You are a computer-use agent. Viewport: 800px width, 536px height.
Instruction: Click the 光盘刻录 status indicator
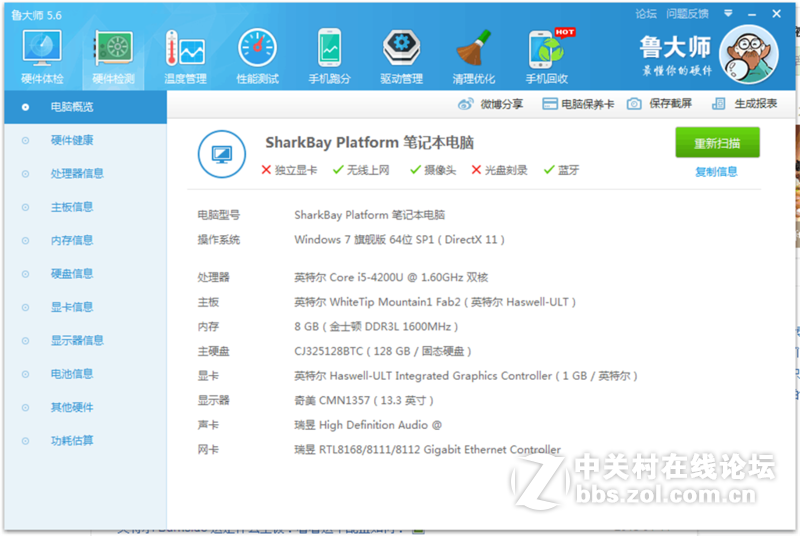(499, 170)
